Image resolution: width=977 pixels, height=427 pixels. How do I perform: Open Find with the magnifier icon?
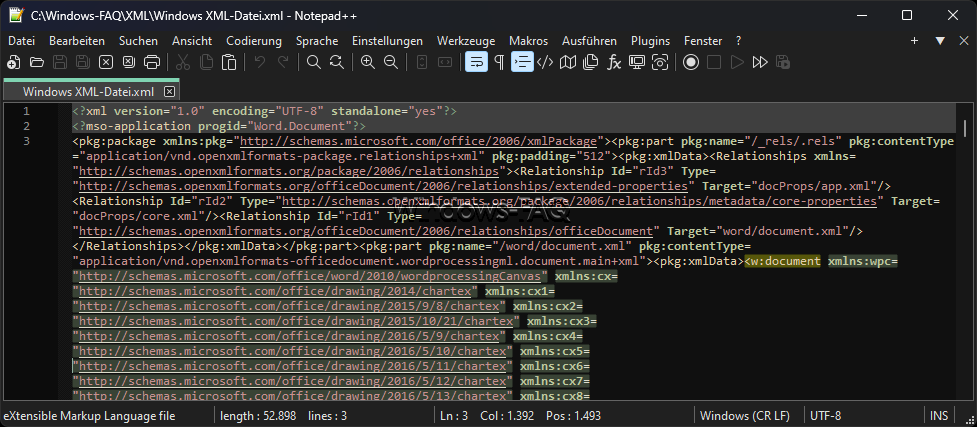313,62
